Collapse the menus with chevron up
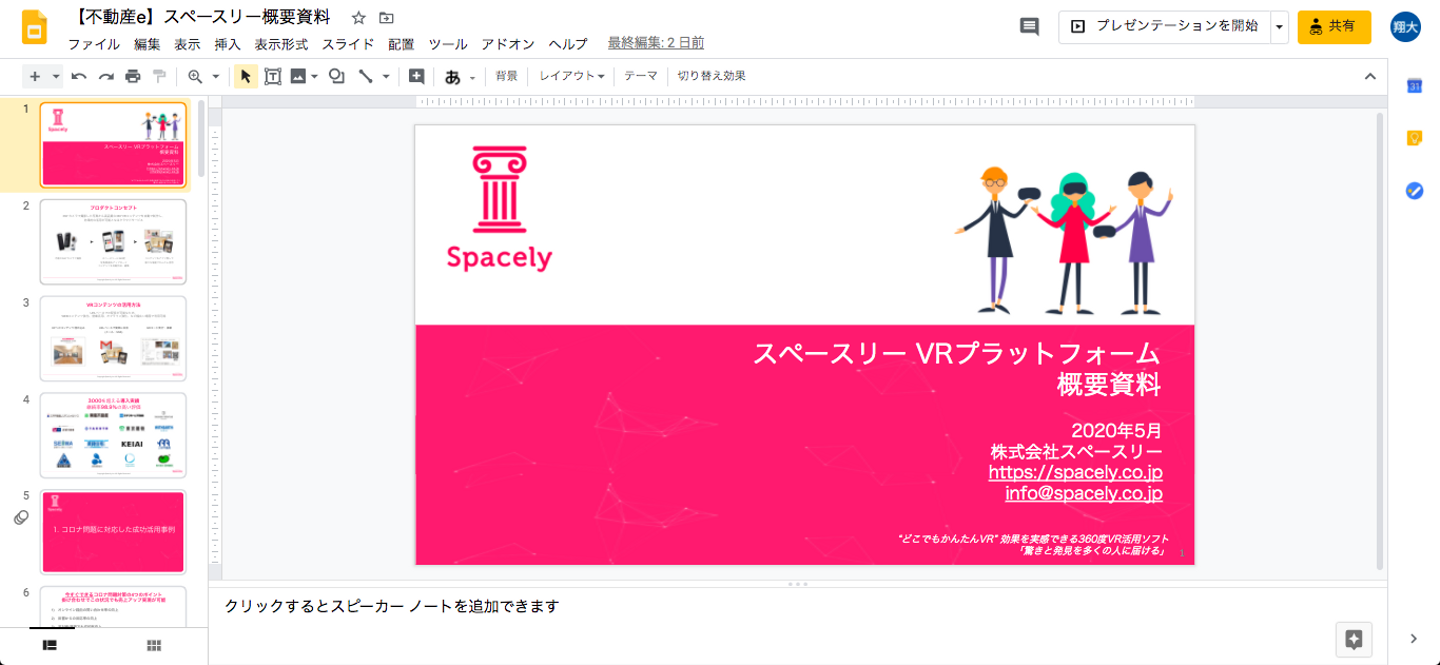 1370,76
